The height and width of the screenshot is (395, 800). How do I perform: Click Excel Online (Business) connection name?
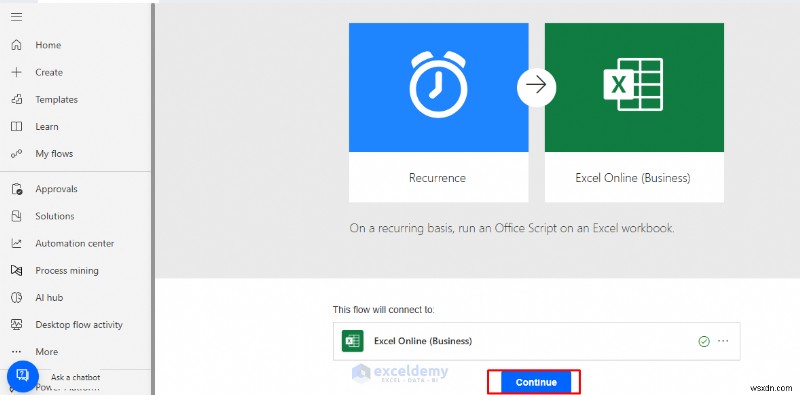423,341
